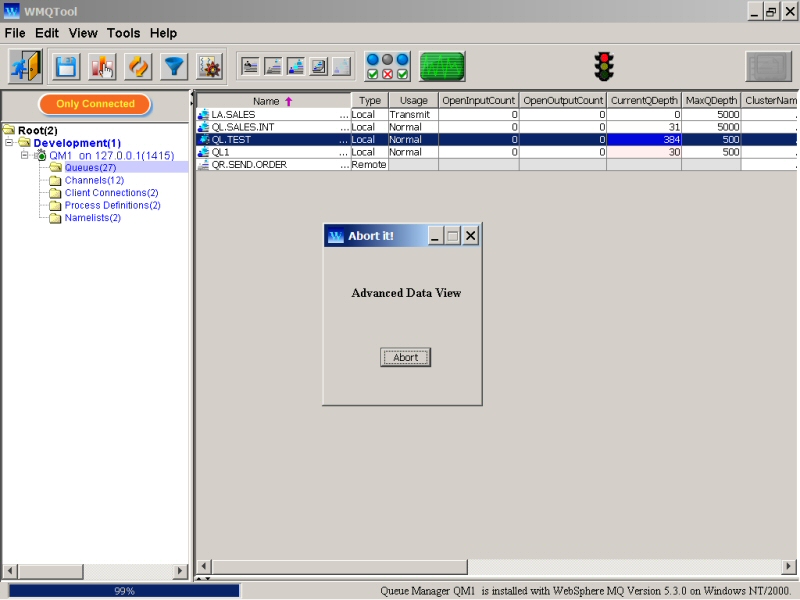The image size is (800, 600).
Task: Click the green waveform monitor icon
Action: point(442,66)
